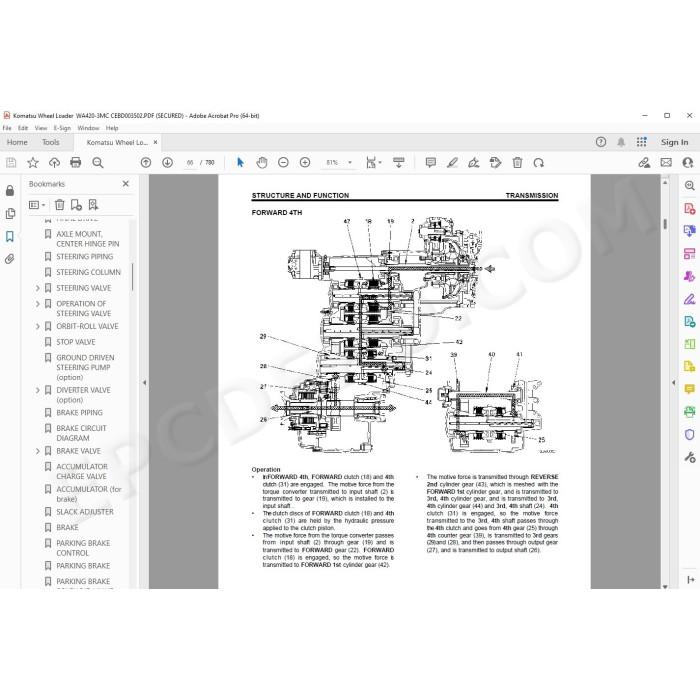Select the highlighter pen tool
Image resolution: width=700 pixels, height=700 pixels.
[452, 163]
